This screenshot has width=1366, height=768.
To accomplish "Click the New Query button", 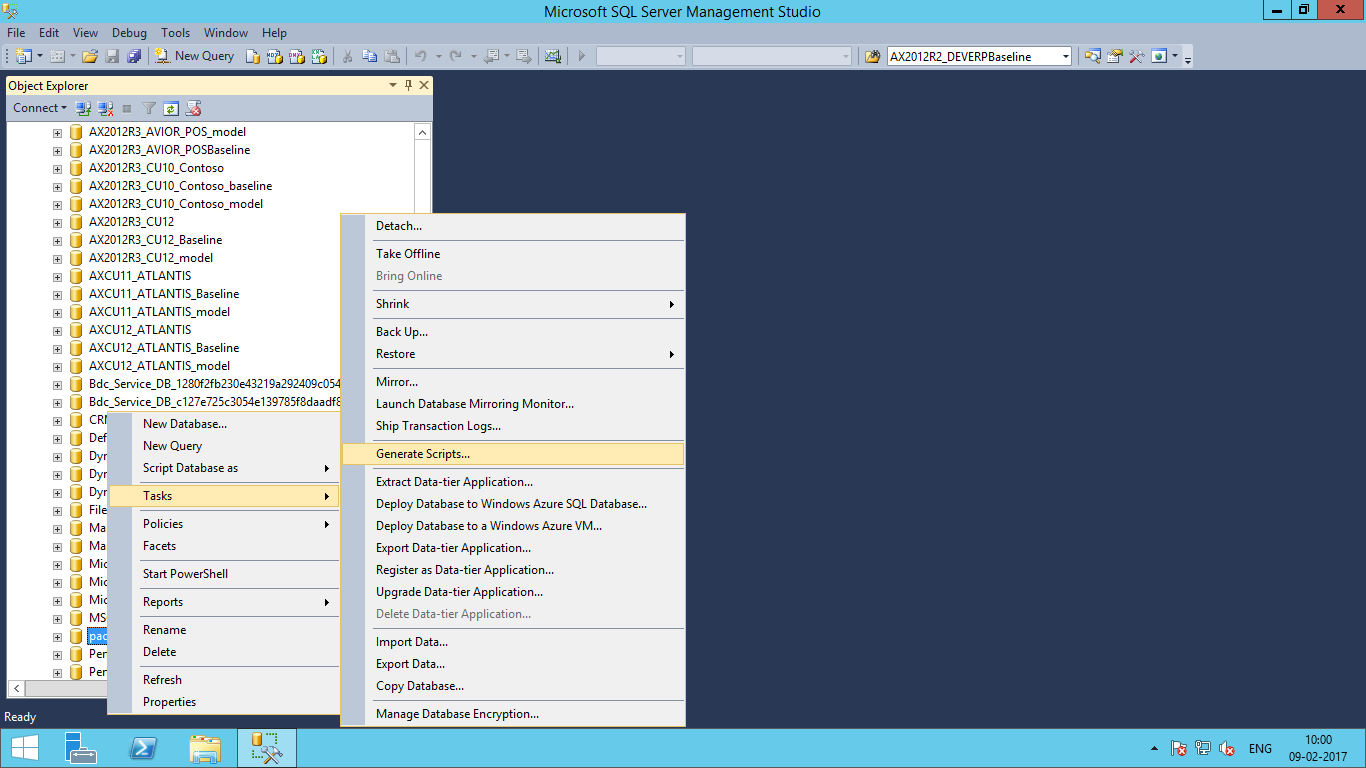I will 194,56.
